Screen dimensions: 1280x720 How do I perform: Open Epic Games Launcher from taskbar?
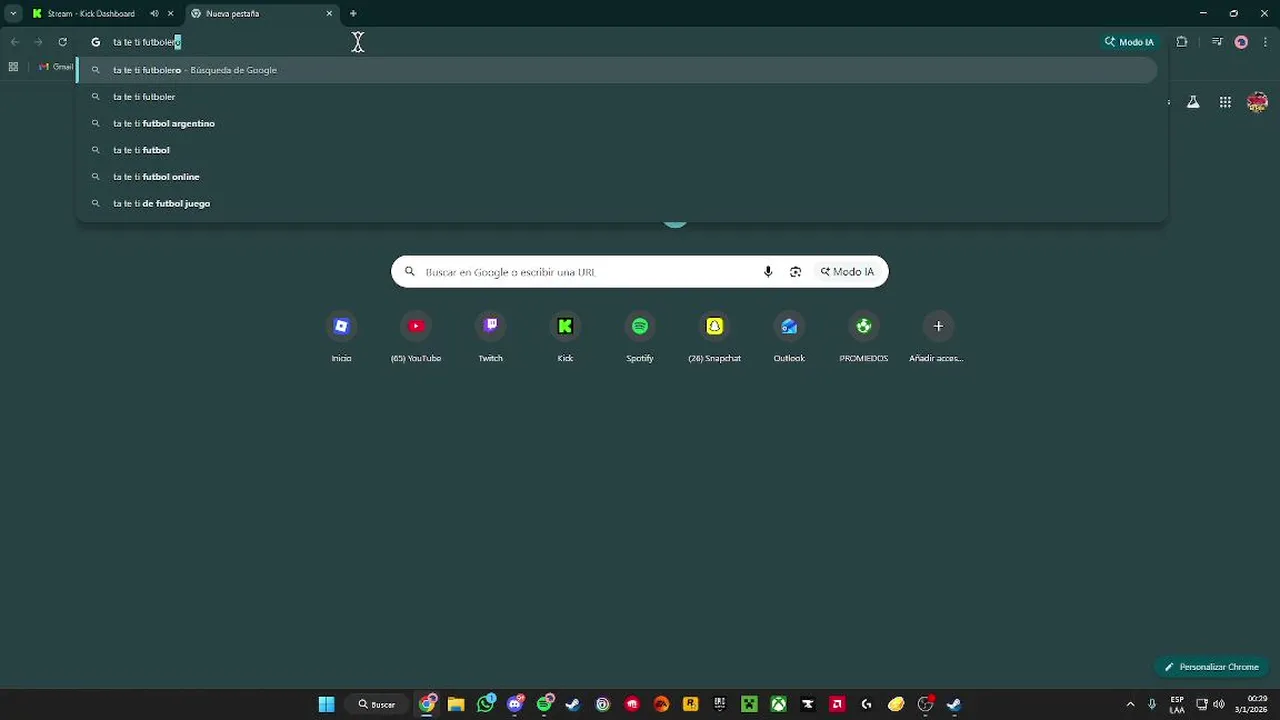point(720,704)
